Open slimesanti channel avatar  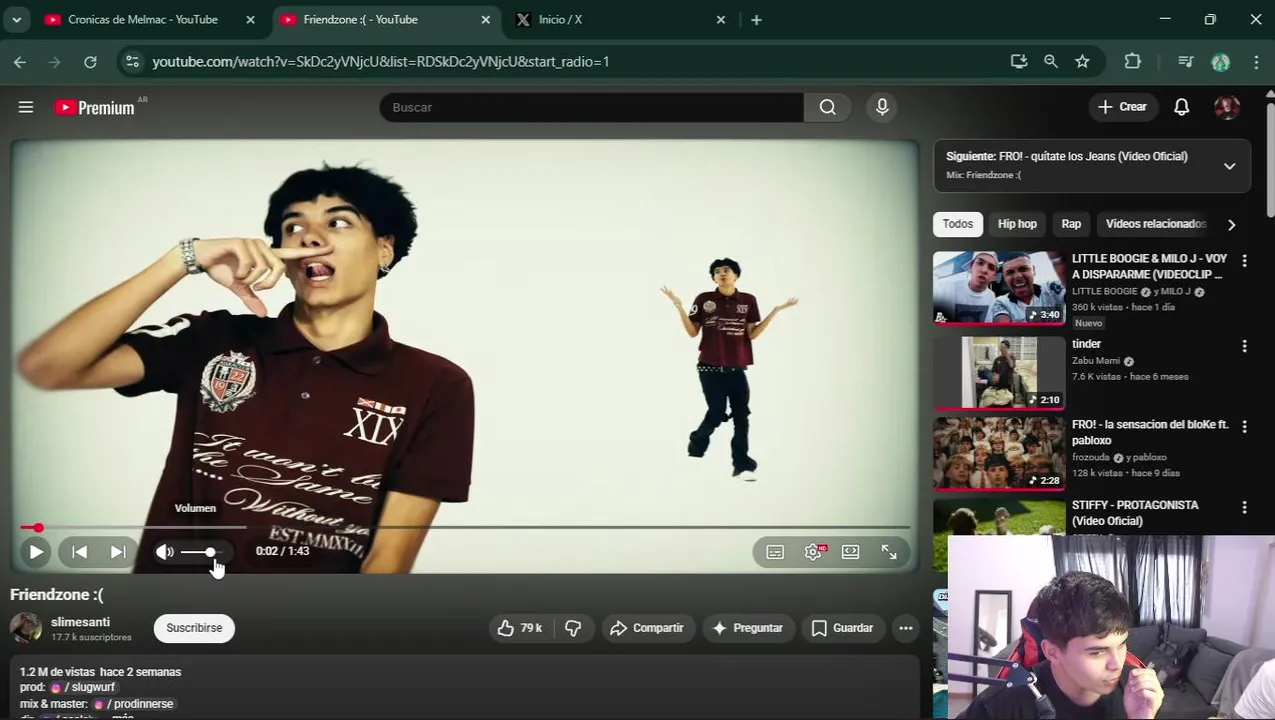pos(25,628)
